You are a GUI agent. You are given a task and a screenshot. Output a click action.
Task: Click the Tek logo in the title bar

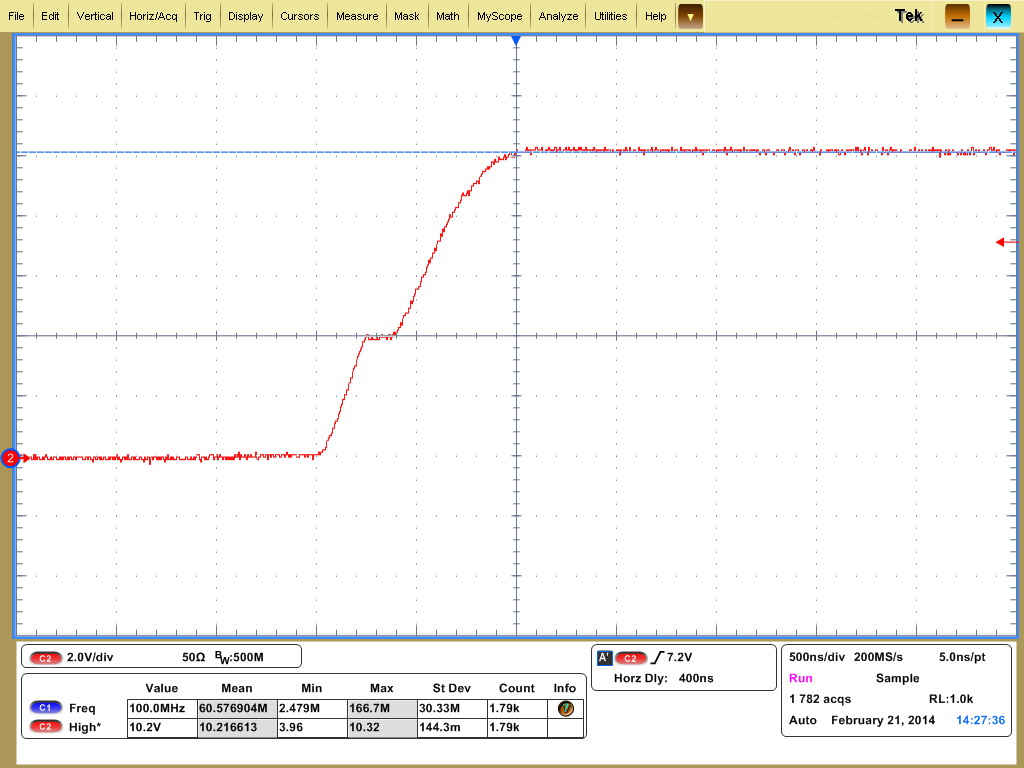[908, 15]
